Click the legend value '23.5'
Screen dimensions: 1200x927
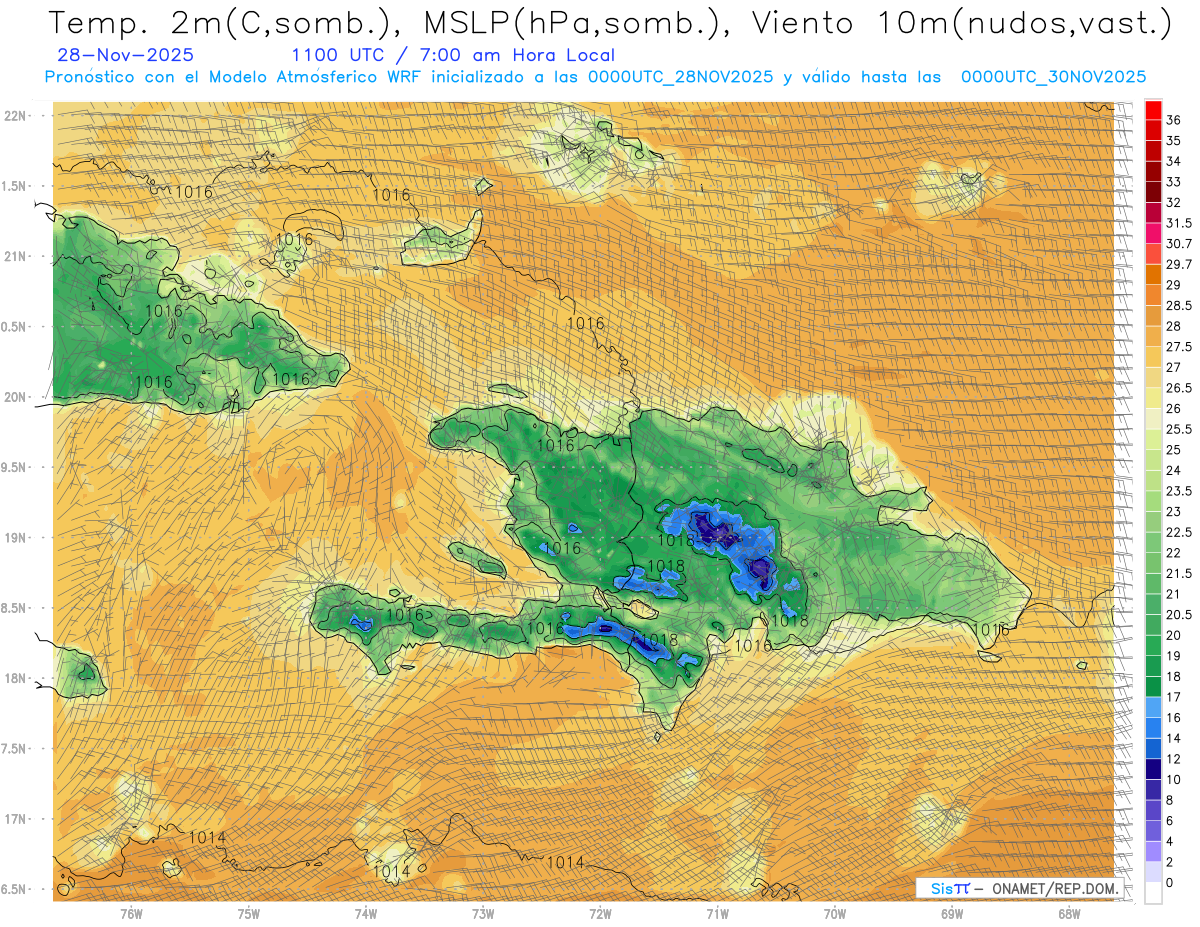(x=1179, y=492)
